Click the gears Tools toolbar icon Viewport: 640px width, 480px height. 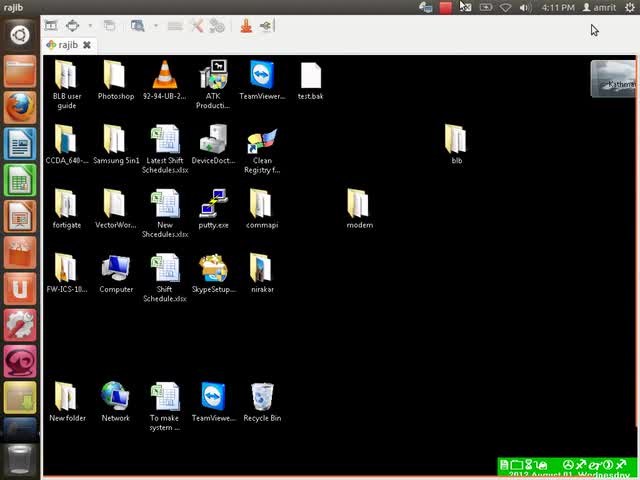(x=217, y=26)
